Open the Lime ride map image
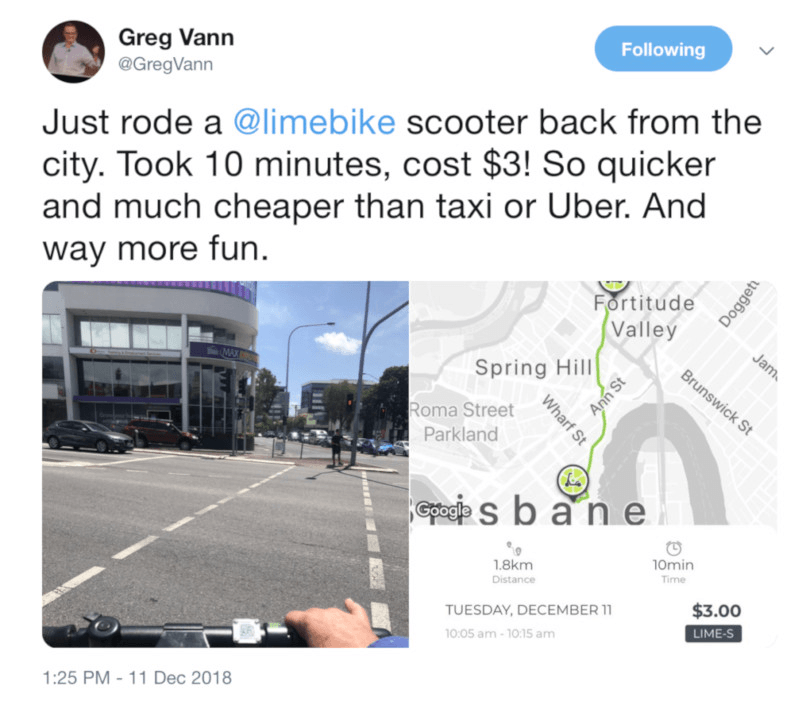Viewport: 810px width, 705px height. pyautogui.click(x=594, y=464)
